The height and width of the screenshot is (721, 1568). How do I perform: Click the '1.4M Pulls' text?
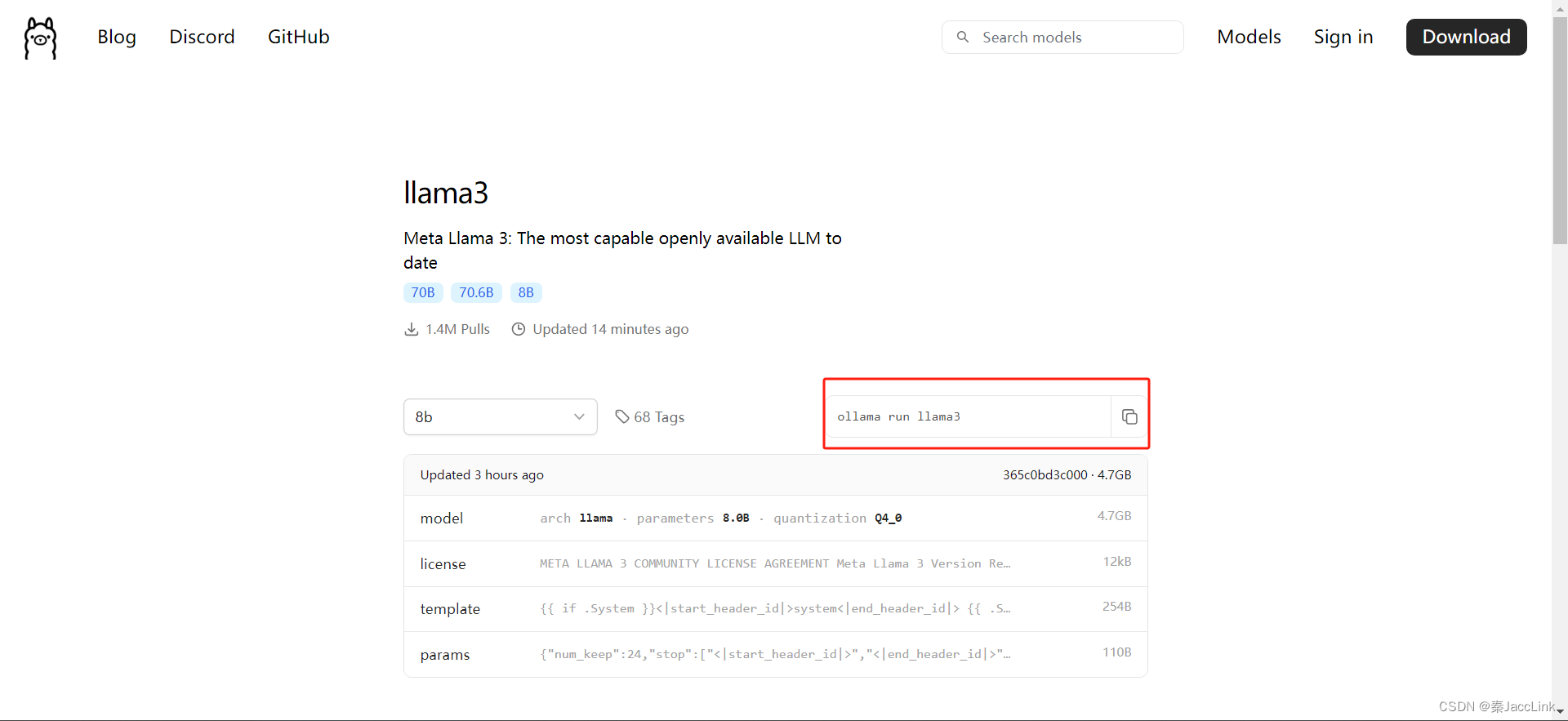[x=457, y=329]
